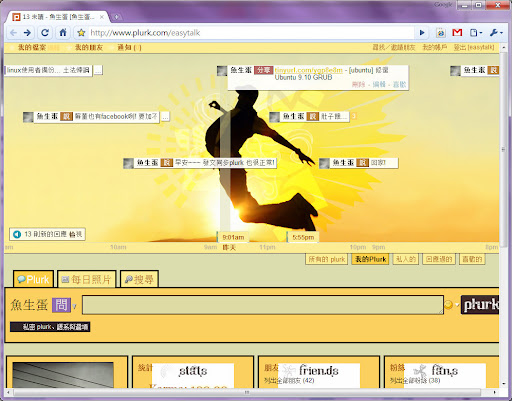Viewport: 512px width, 401px height.
Task: Open the 早安 plurk mentioning plurk
Action: pos(205,163)
